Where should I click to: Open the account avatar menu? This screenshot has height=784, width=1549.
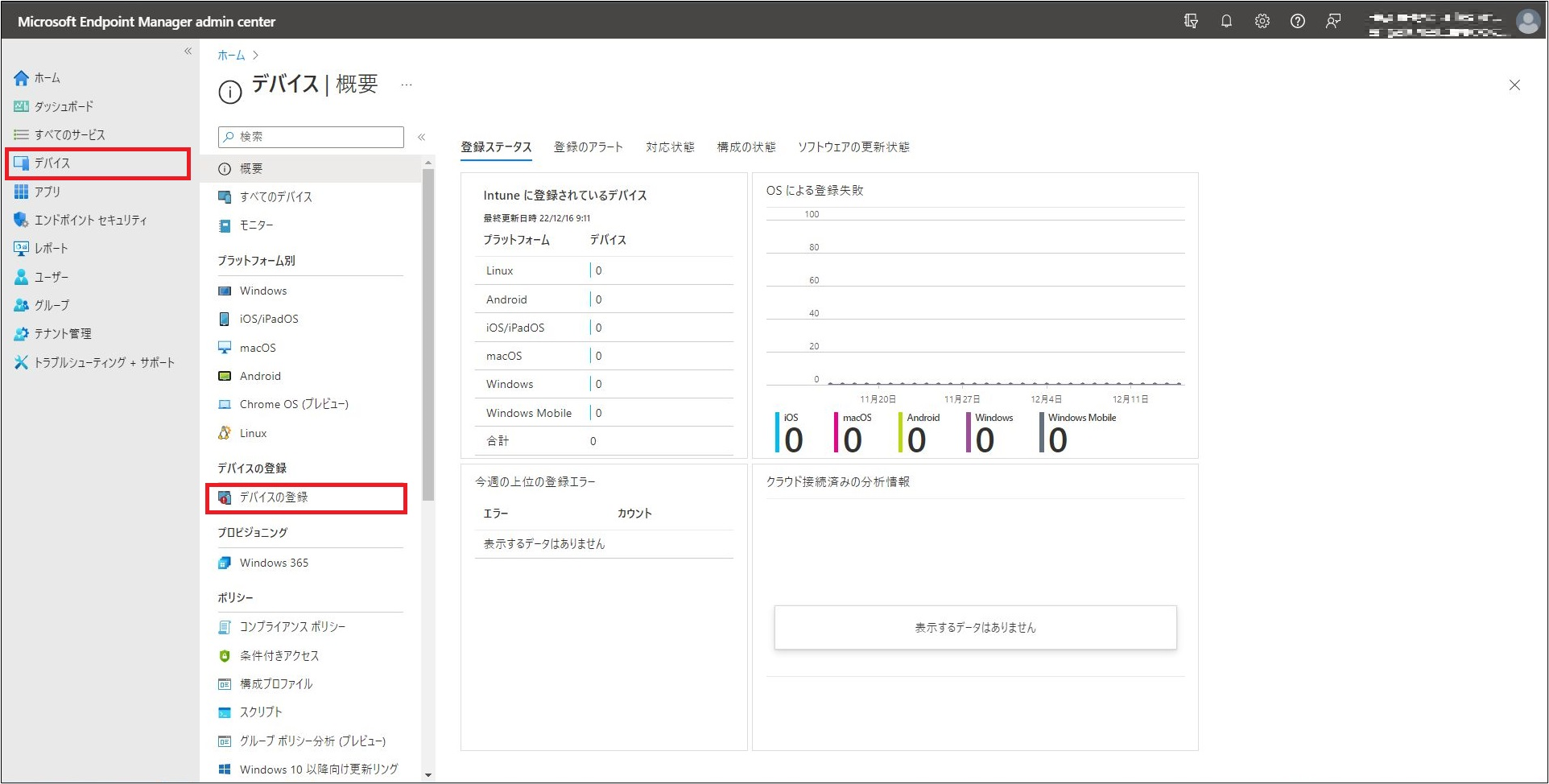tap(1527, 21)
